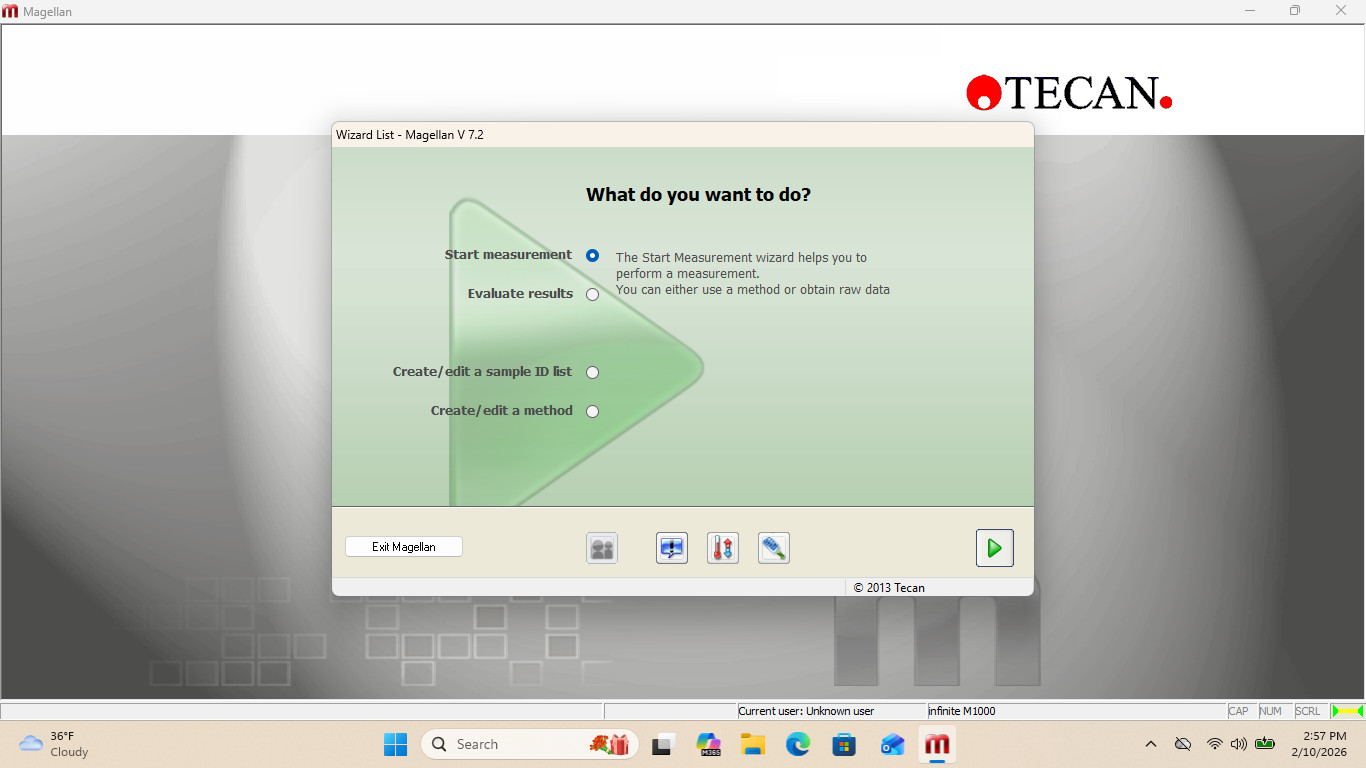Select the Create/edit a method radio button
Image resolution: width=1366 pixels, height=768 pixels.
point(593,412)
